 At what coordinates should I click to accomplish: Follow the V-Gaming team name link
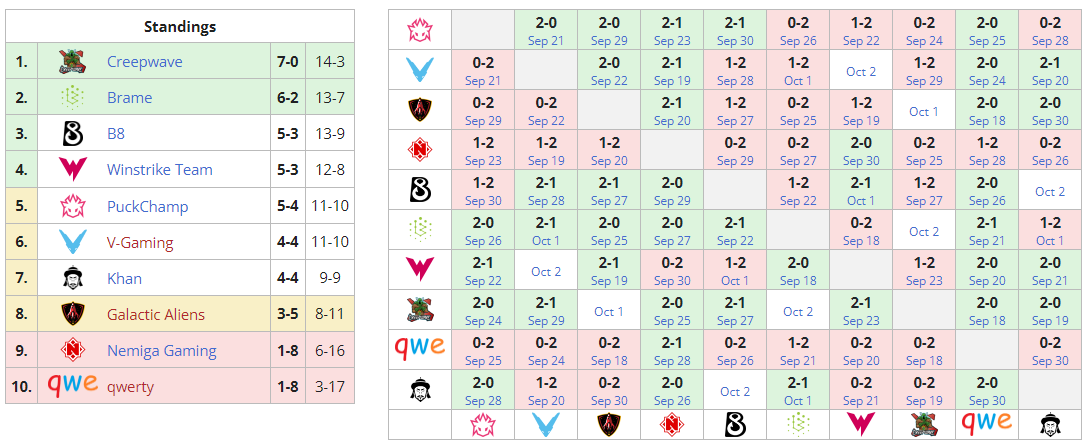point(140,243)
